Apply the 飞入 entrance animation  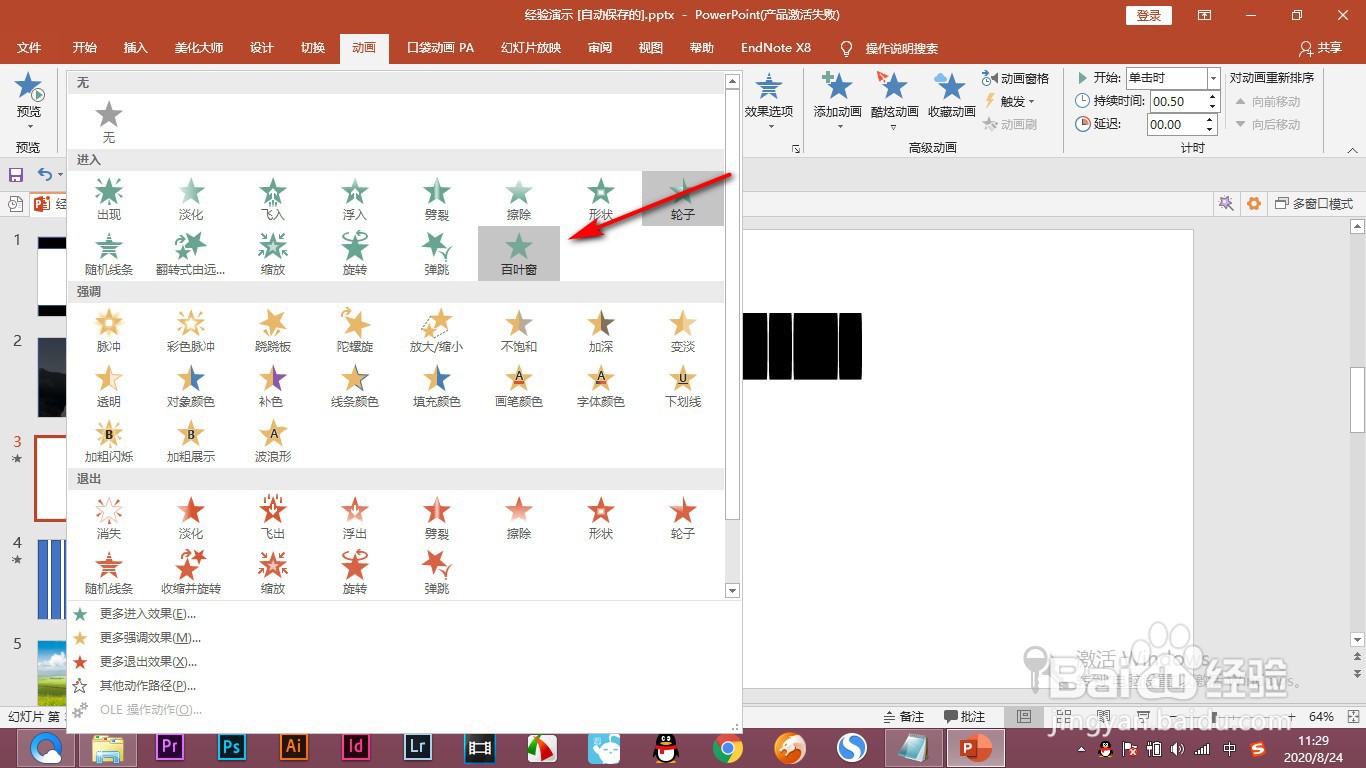[273, 198]
